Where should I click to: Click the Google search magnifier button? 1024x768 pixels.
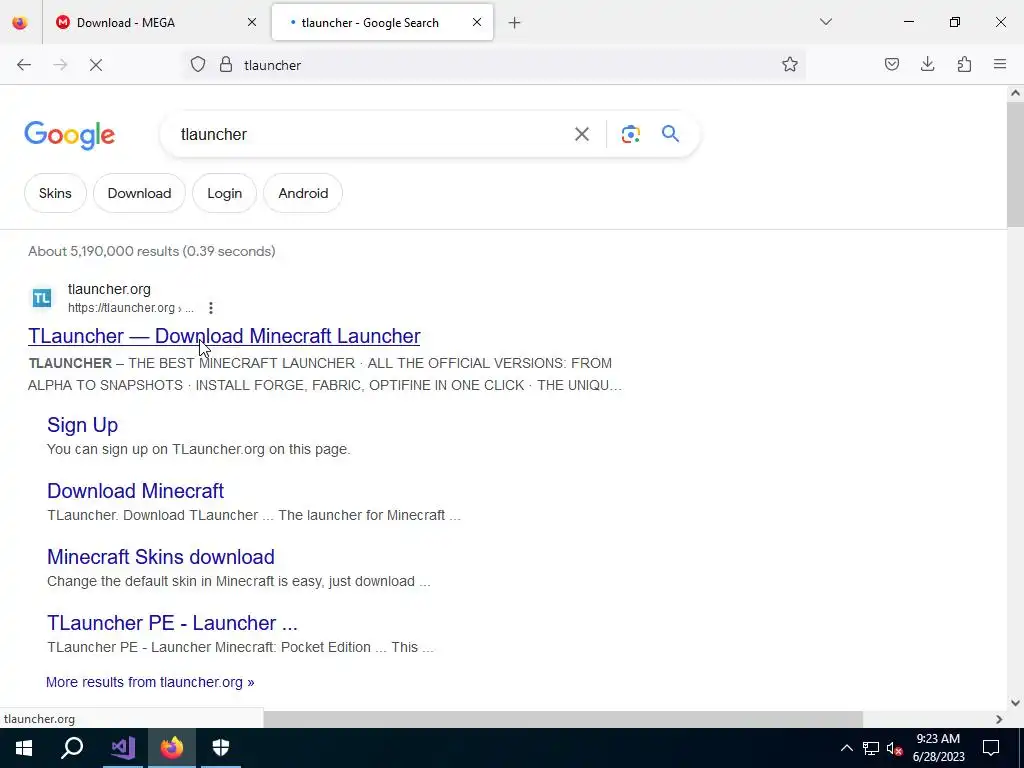[x=670, y=134]
